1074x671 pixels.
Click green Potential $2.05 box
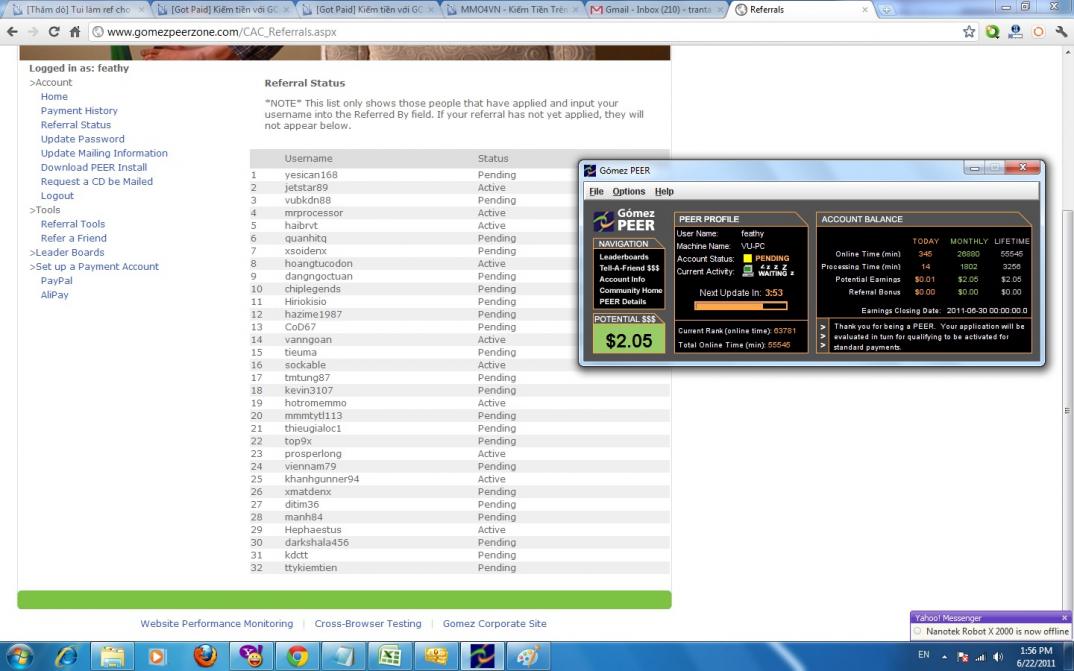coord(628,340)
